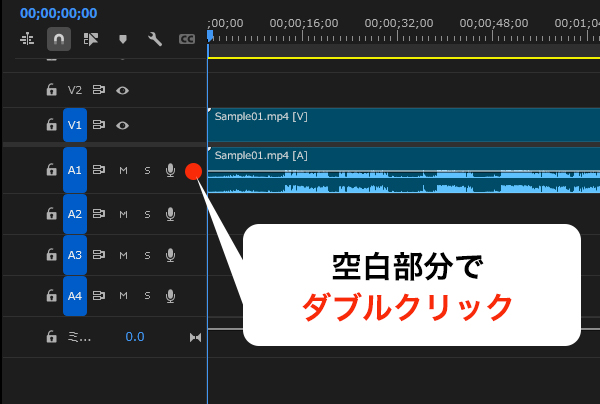Click the Mix track volume value 0.0
Screen dimensions: 600x404
pos(135,337)
